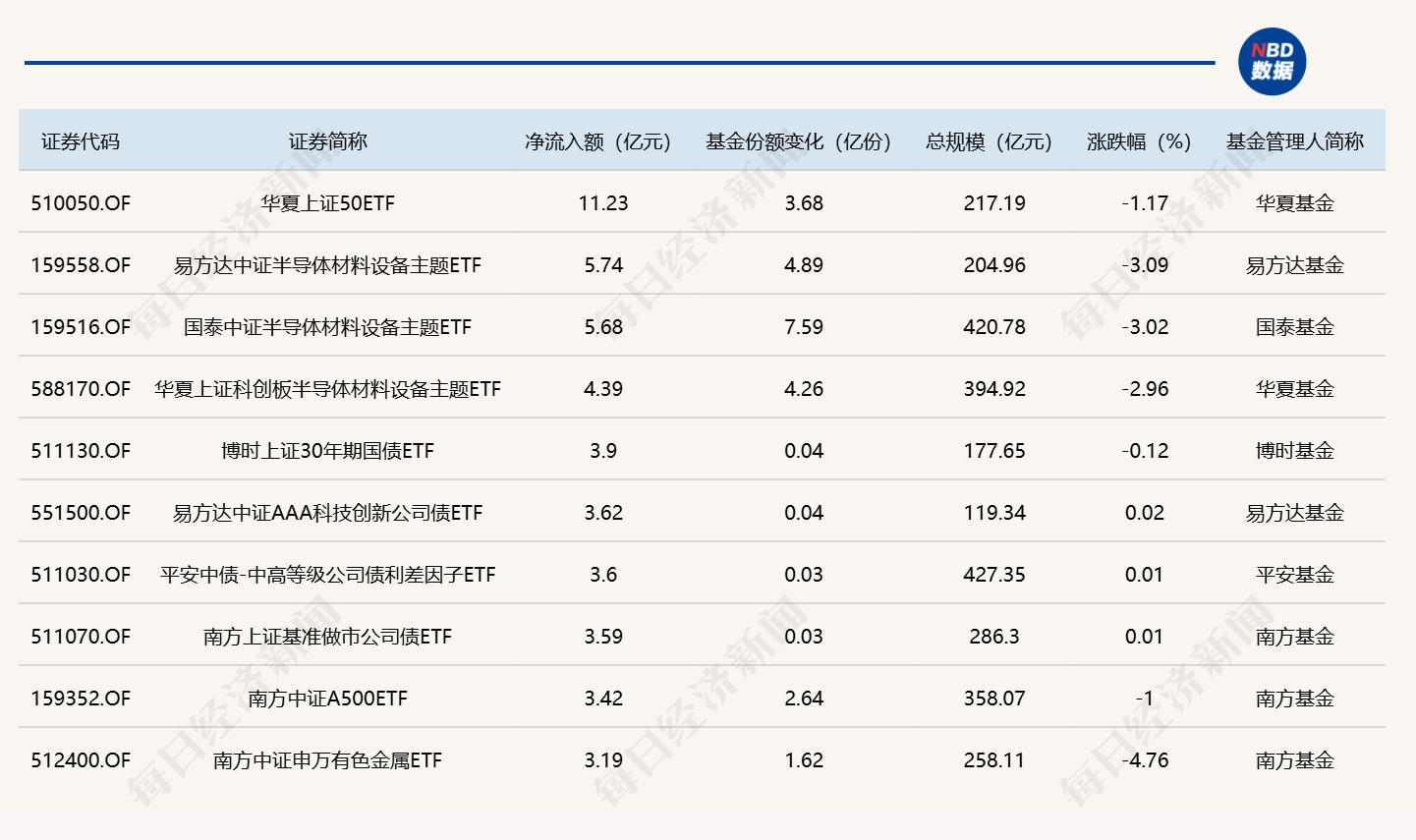Click security code 551500.OF

pos(81,513)
